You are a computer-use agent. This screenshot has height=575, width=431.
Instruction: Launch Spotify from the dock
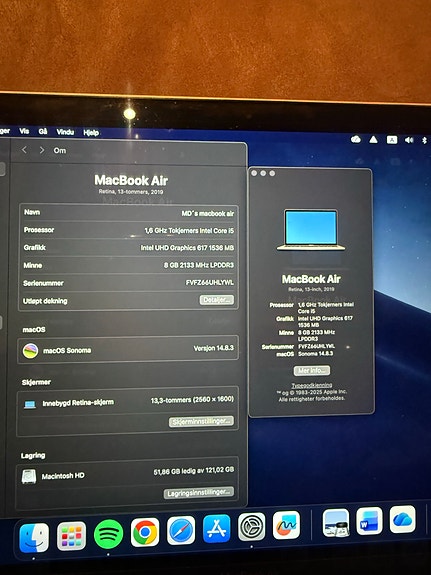point(108,534)
